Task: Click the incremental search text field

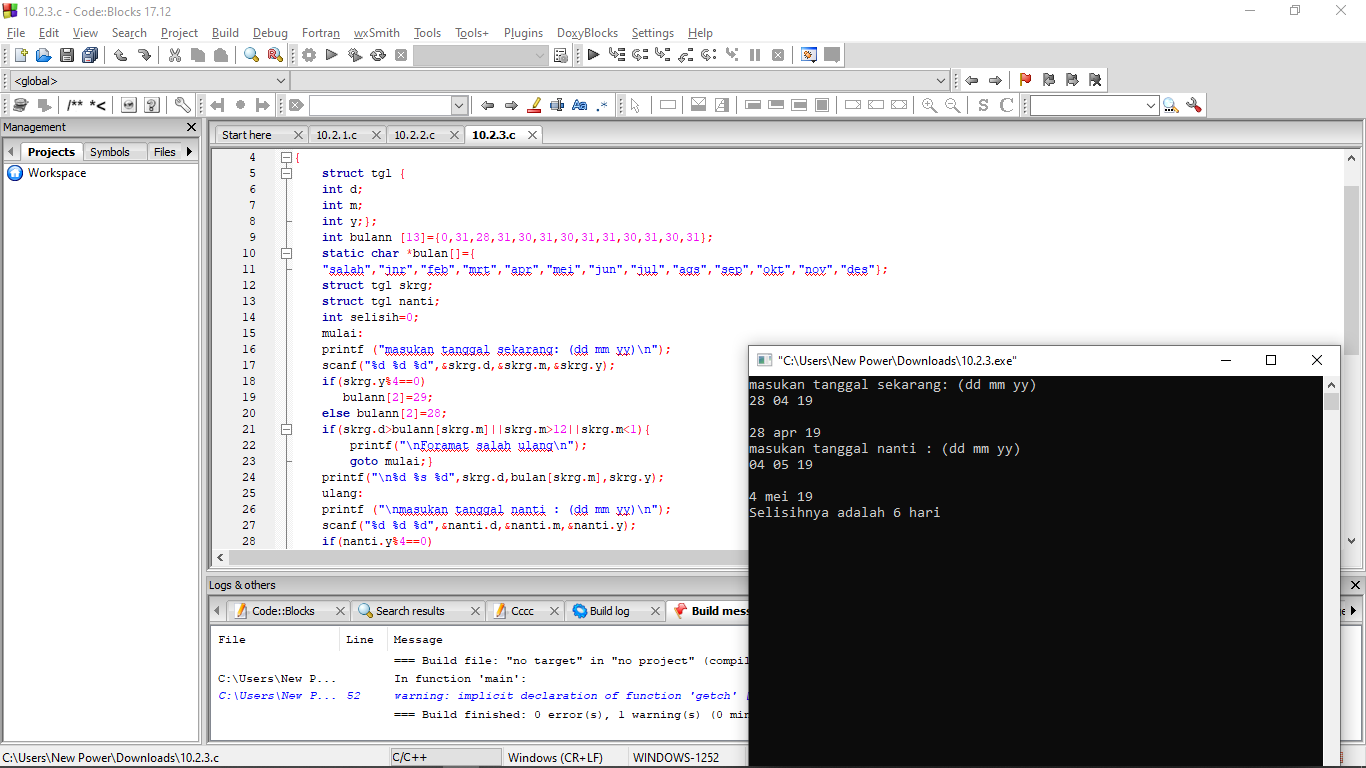Action: point(389,105)
